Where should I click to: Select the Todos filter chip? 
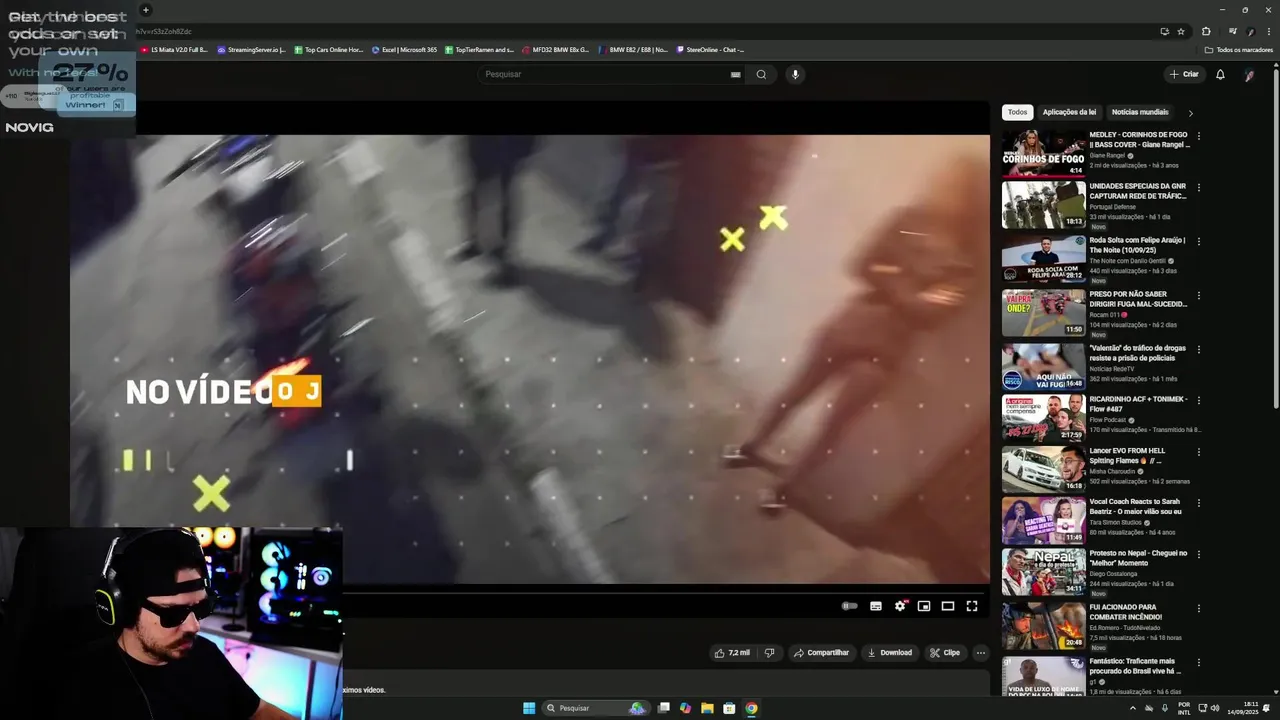(1017, 112)
